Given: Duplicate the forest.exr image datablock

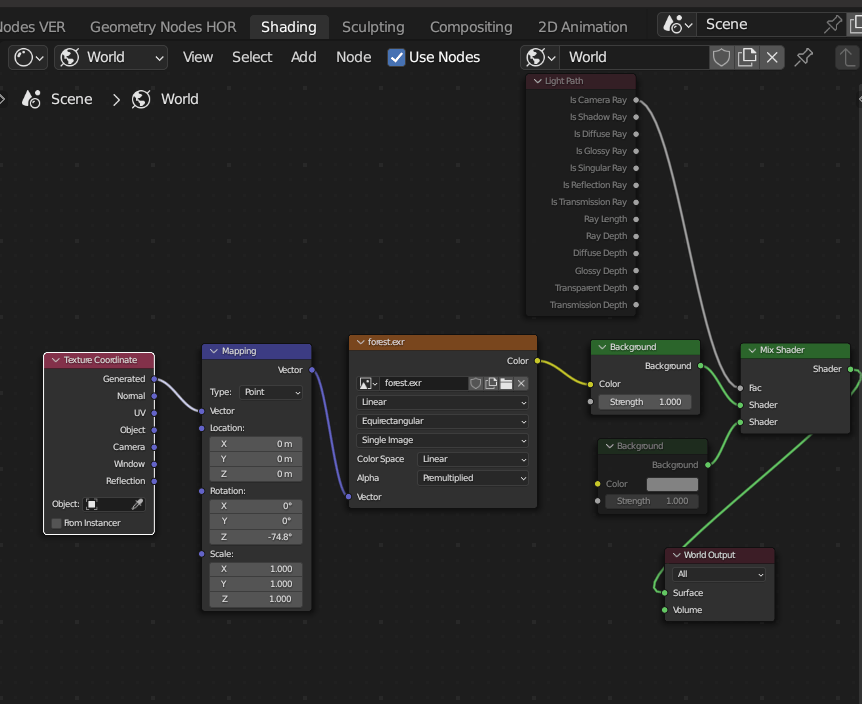Looking at the screenshot, I should pyautogui.click(x=491, y=383).
